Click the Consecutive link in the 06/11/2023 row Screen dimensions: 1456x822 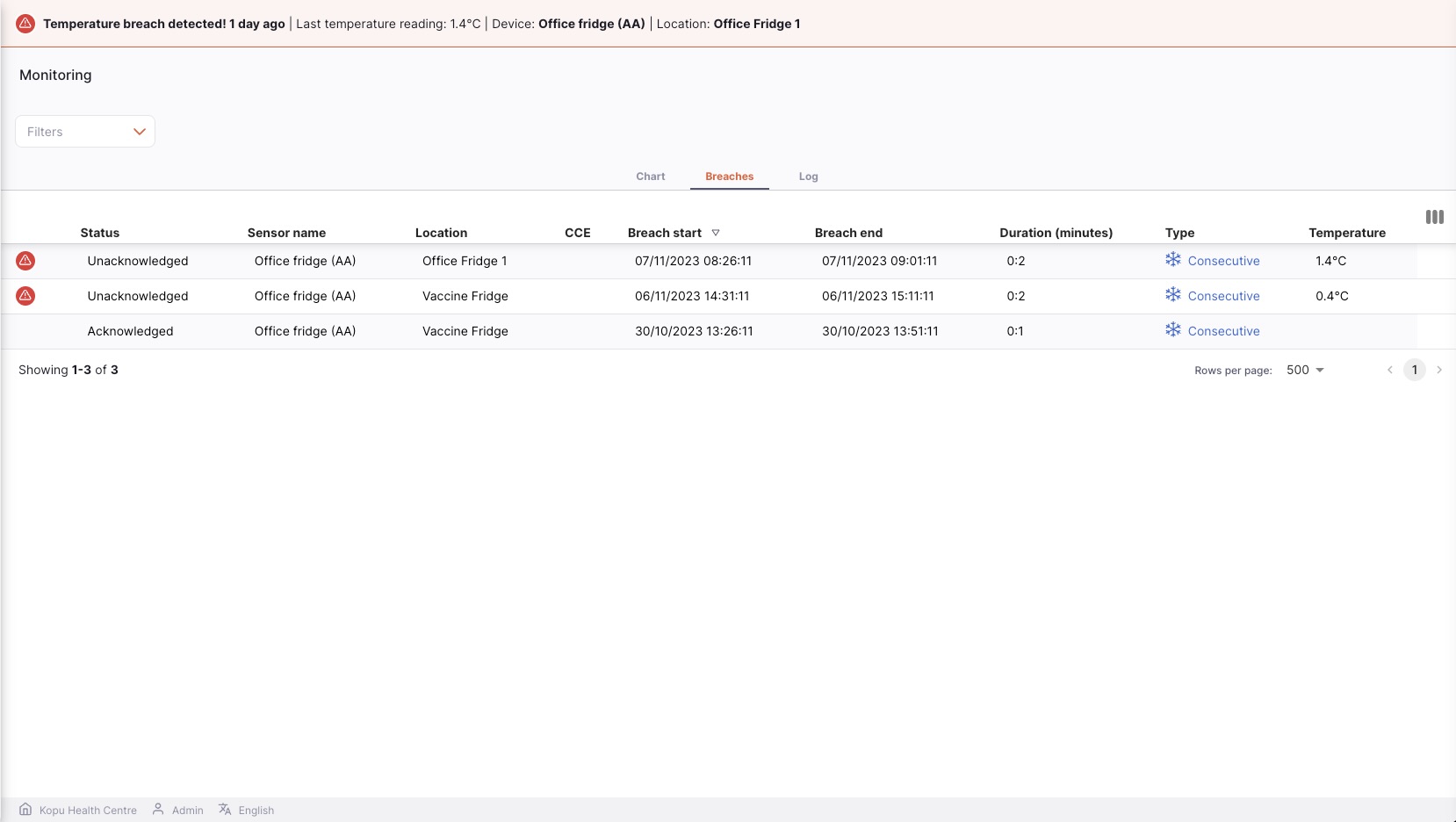pos(1223,296)
